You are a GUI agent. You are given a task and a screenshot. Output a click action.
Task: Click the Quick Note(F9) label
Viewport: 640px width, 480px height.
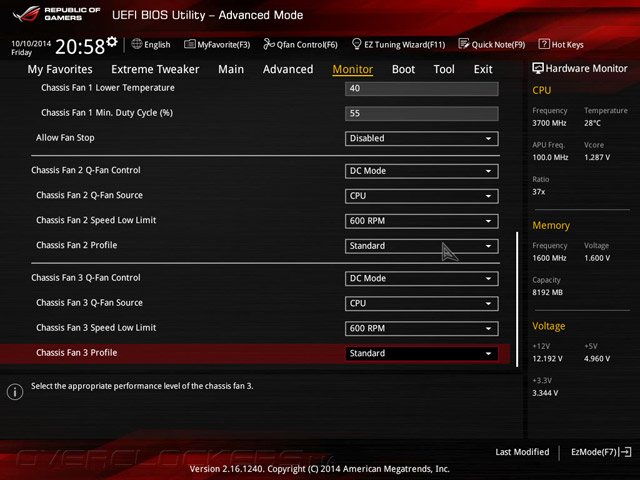(x=498, y=44)
